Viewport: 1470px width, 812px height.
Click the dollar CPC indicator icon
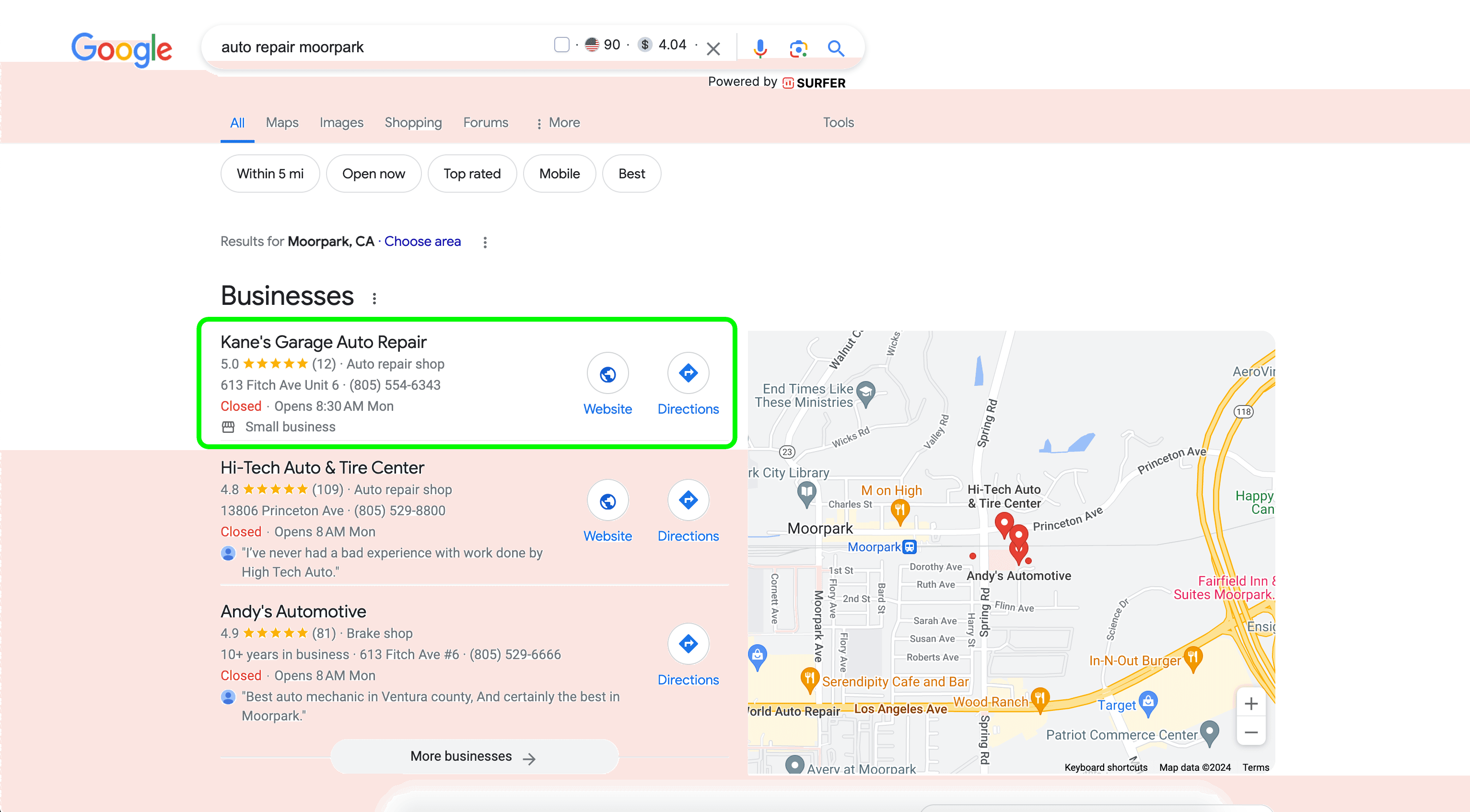coord(645,45)
